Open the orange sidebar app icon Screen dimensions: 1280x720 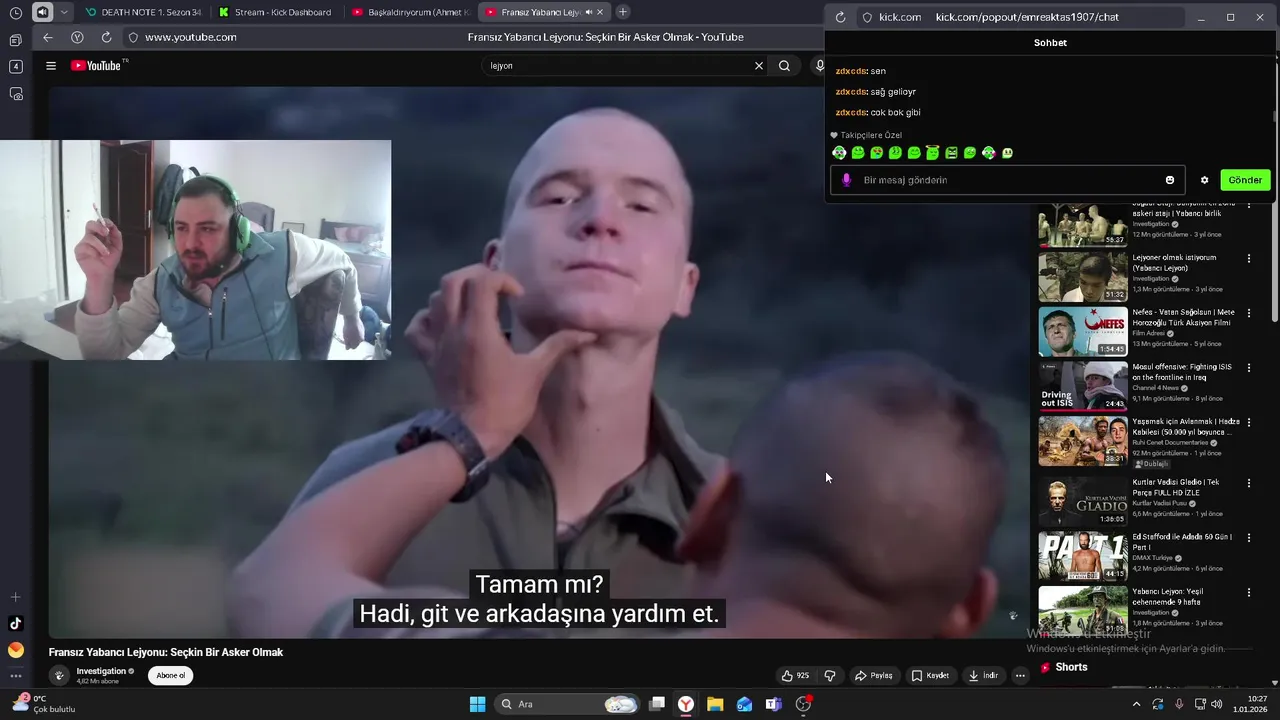pos(16,650)
